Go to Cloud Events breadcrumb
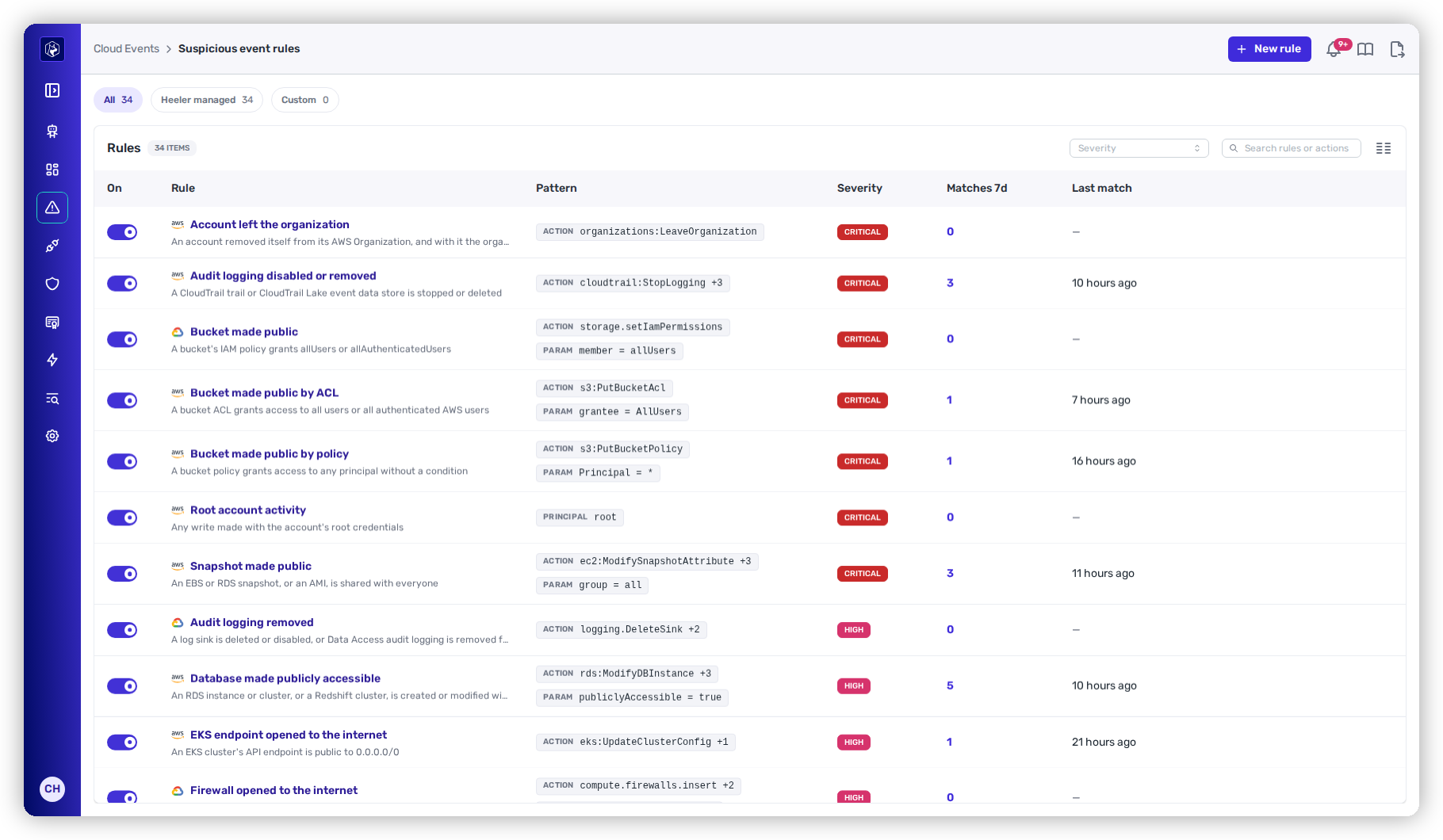The height and width of the screenshot is (840, 1443). (127, 48)
